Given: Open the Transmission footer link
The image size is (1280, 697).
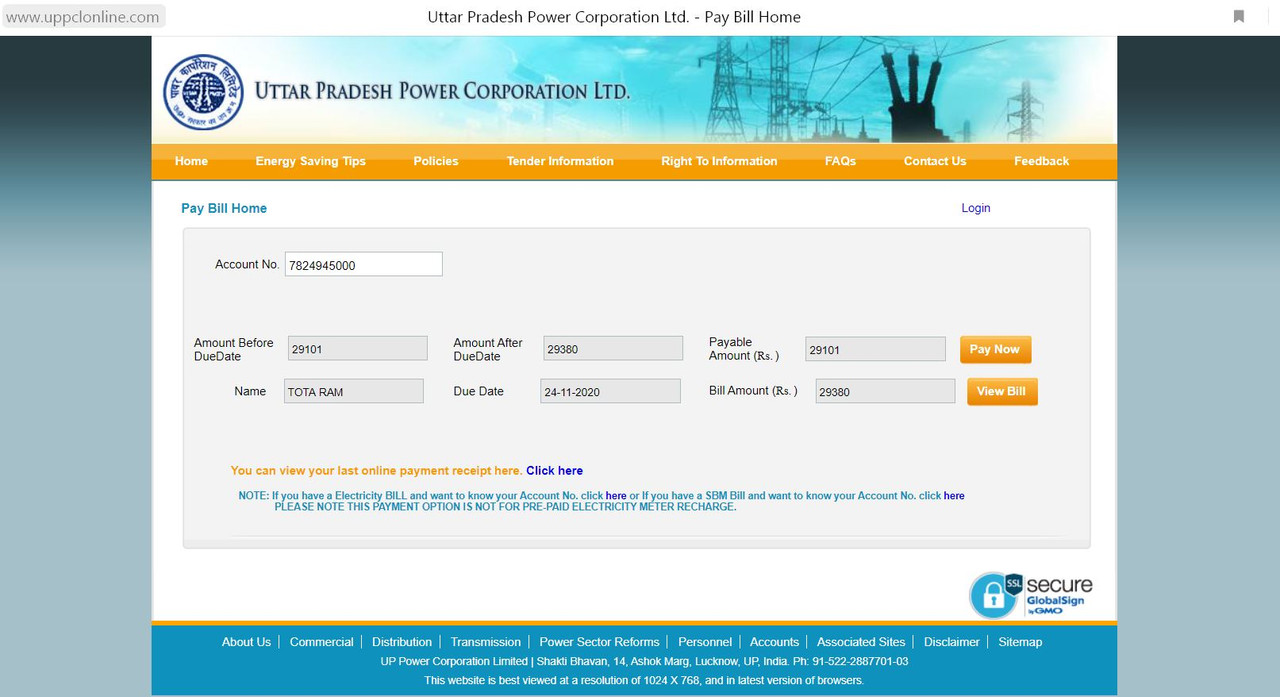Looking at the screenshot, I should point(486,642).
